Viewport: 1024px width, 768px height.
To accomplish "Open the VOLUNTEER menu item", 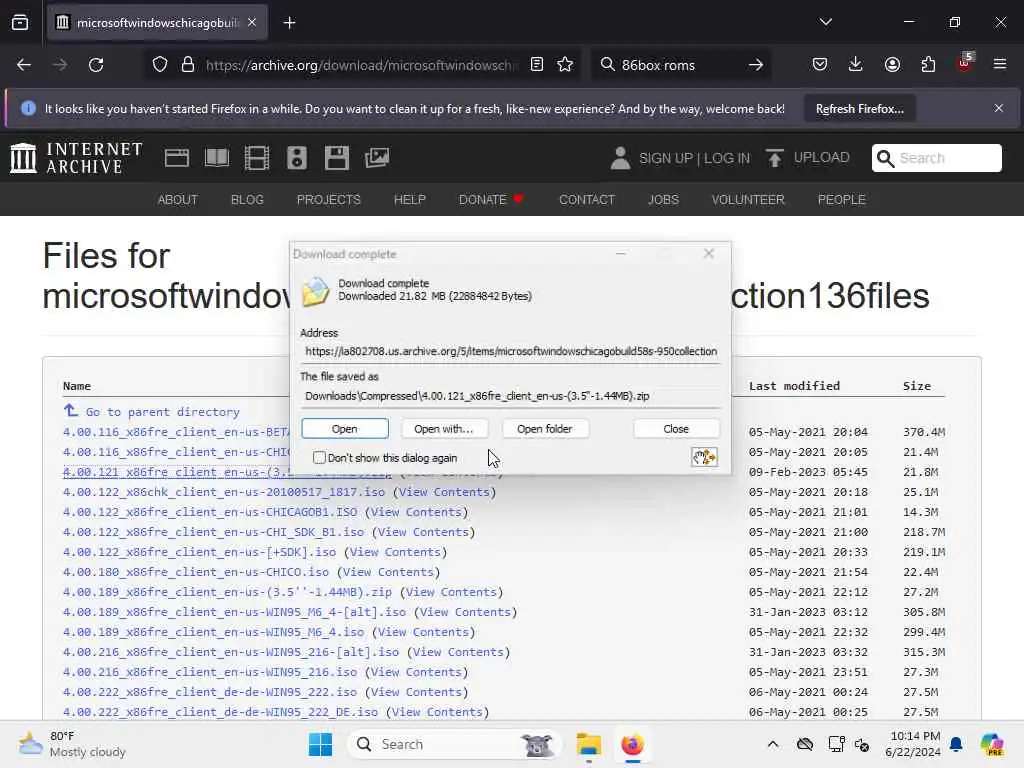I will (x=748, y=200).
